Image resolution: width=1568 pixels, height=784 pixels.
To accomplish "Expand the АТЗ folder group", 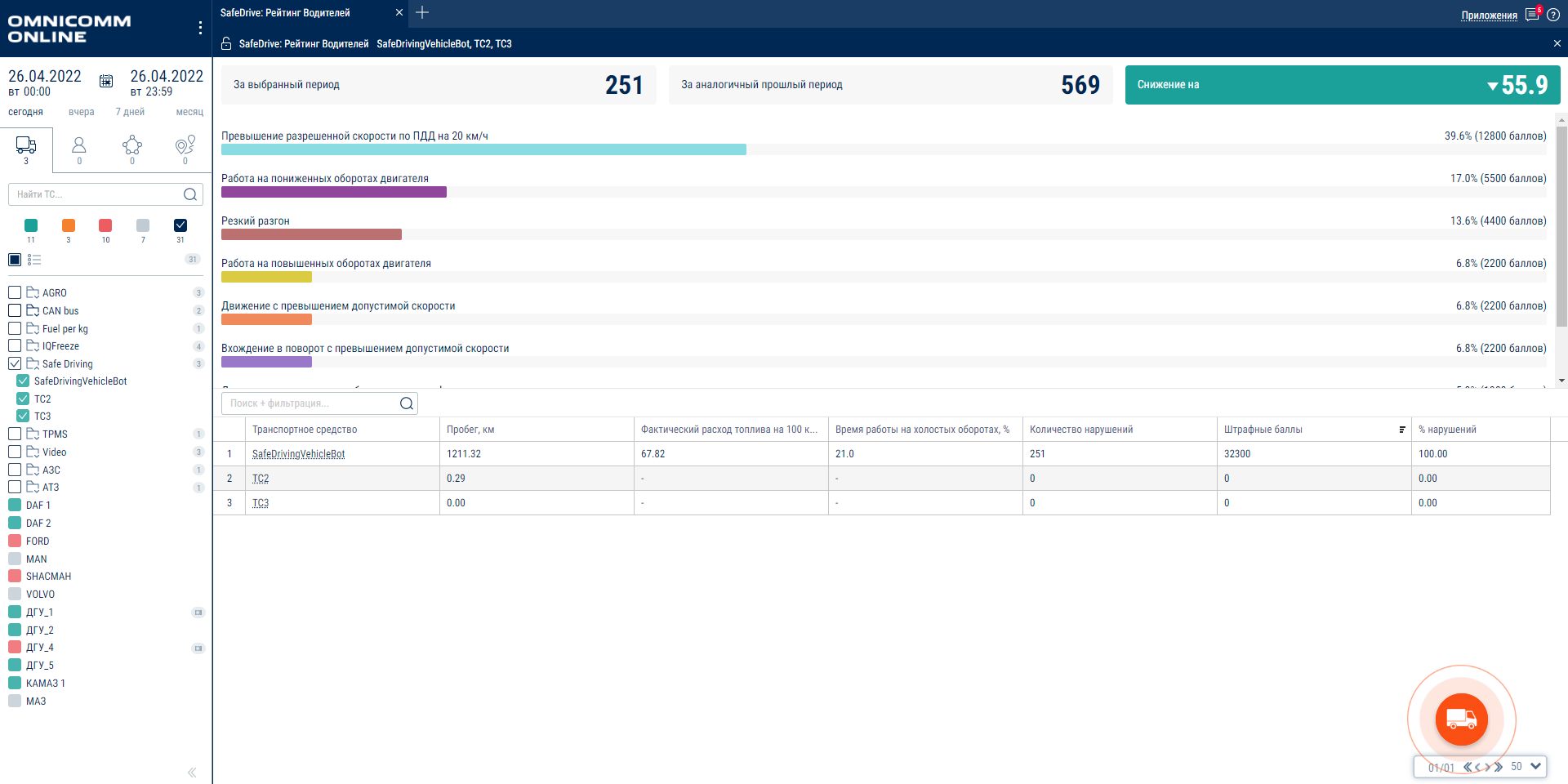I will point(33,488).
